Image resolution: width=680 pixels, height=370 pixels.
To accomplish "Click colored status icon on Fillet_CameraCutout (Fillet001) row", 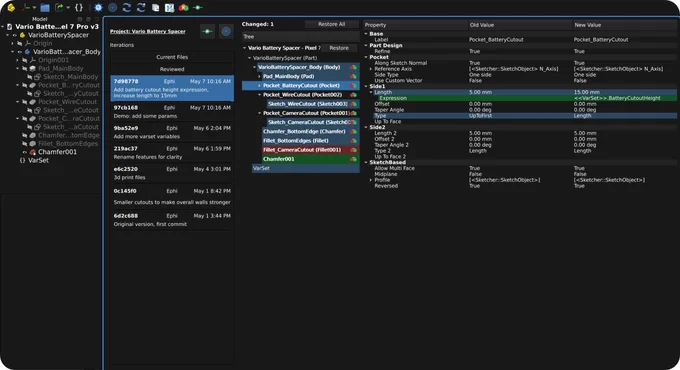I will pos(353,150).
